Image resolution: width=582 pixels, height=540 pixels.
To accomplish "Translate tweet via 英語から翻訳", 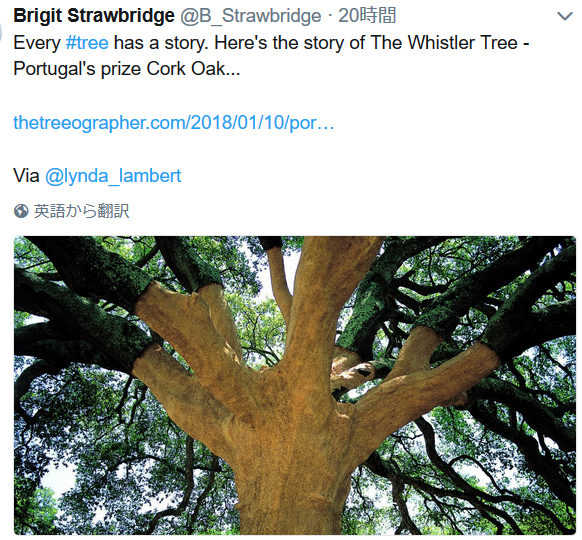I will pyautogui.click(x=82, y=211).
